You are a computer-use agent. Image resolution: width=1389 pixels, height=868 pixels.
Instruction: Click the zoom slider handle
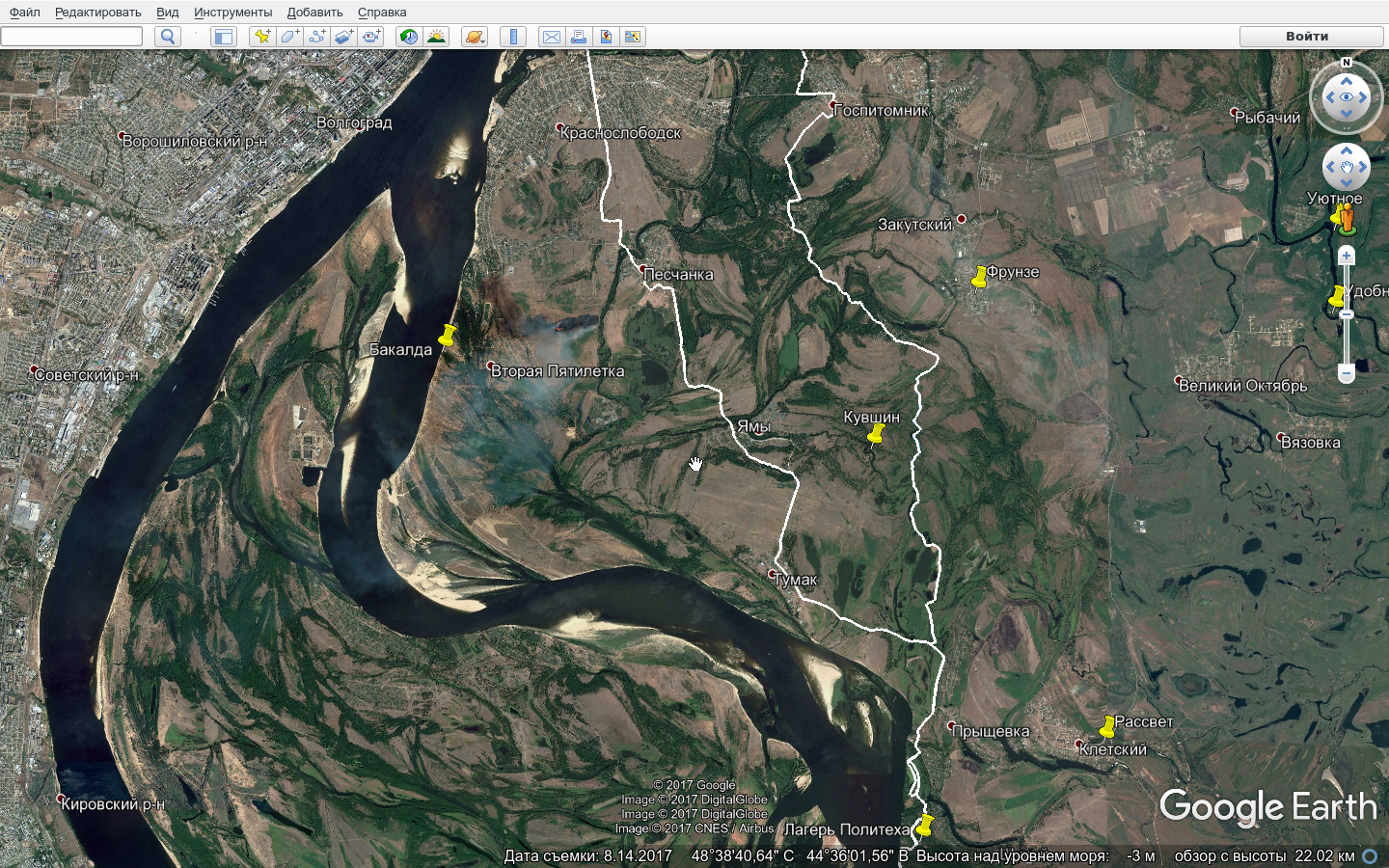click(1347, 314)
